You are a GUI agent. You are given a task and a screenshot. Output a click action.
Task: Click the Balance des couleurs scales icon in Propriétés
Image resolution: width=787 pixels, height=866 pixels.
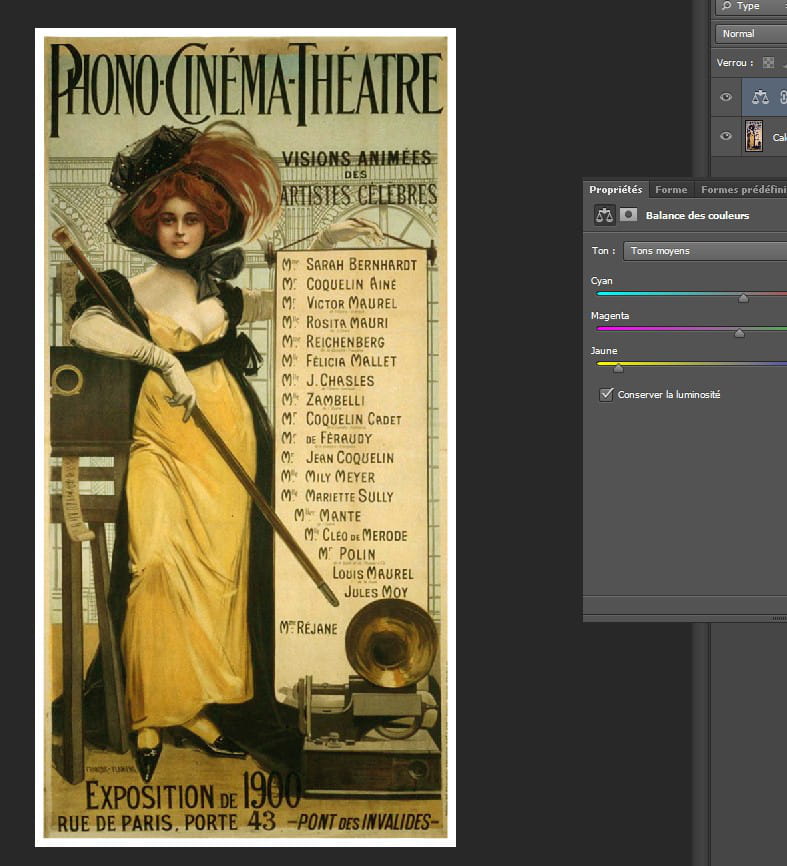pos(604,215)
